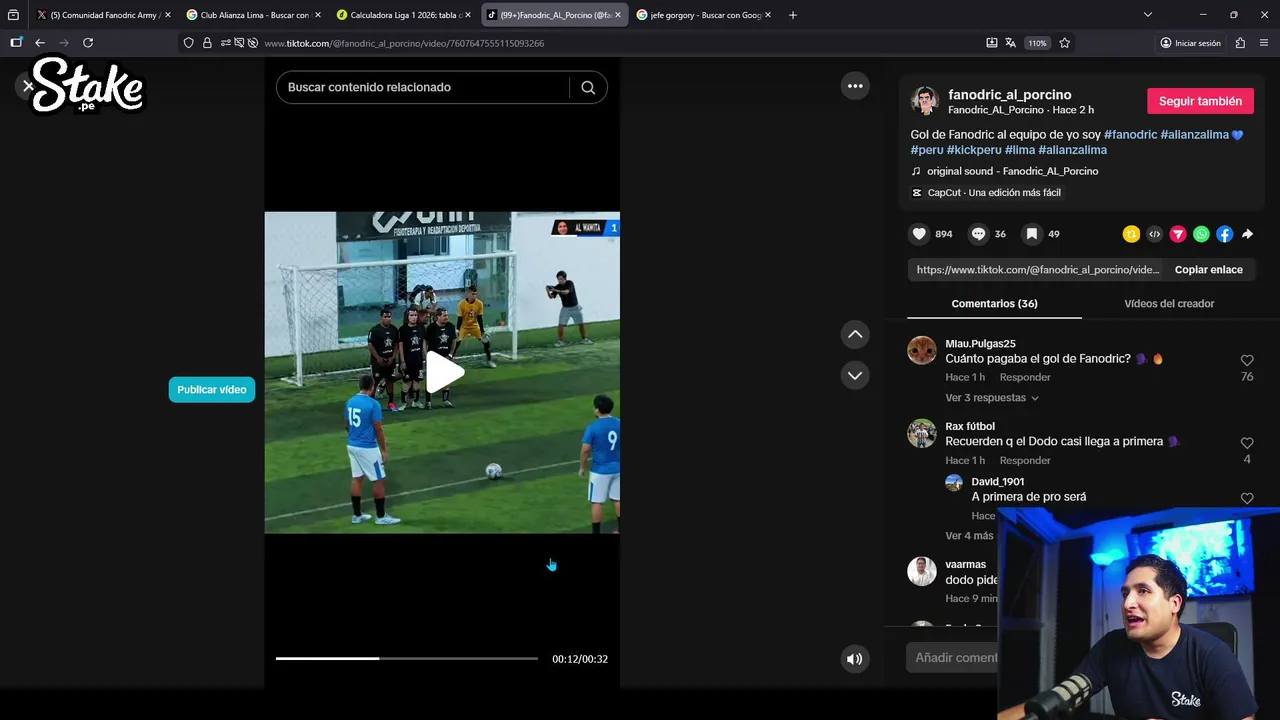Image resolution: width=1280 pixels, height=720 pixels.
Task: Click Copiar enlace button
Action: point(1208,270)
